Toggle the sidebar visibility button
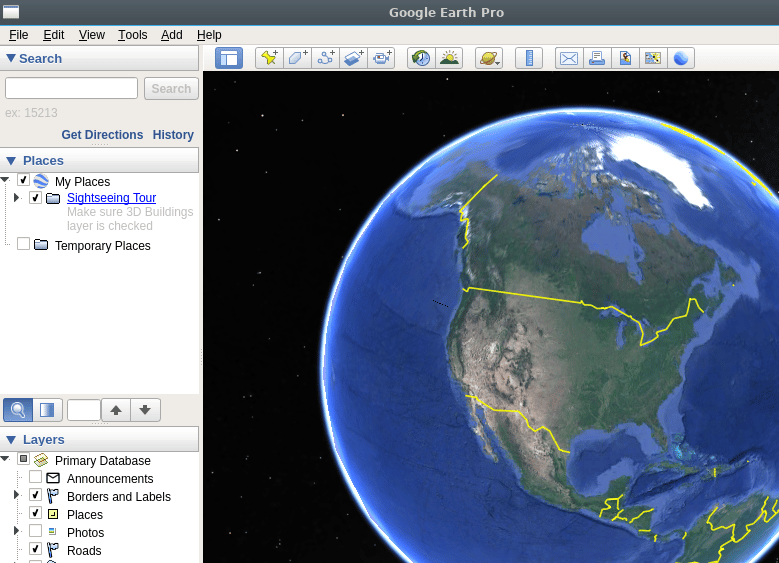 (229, 58)
